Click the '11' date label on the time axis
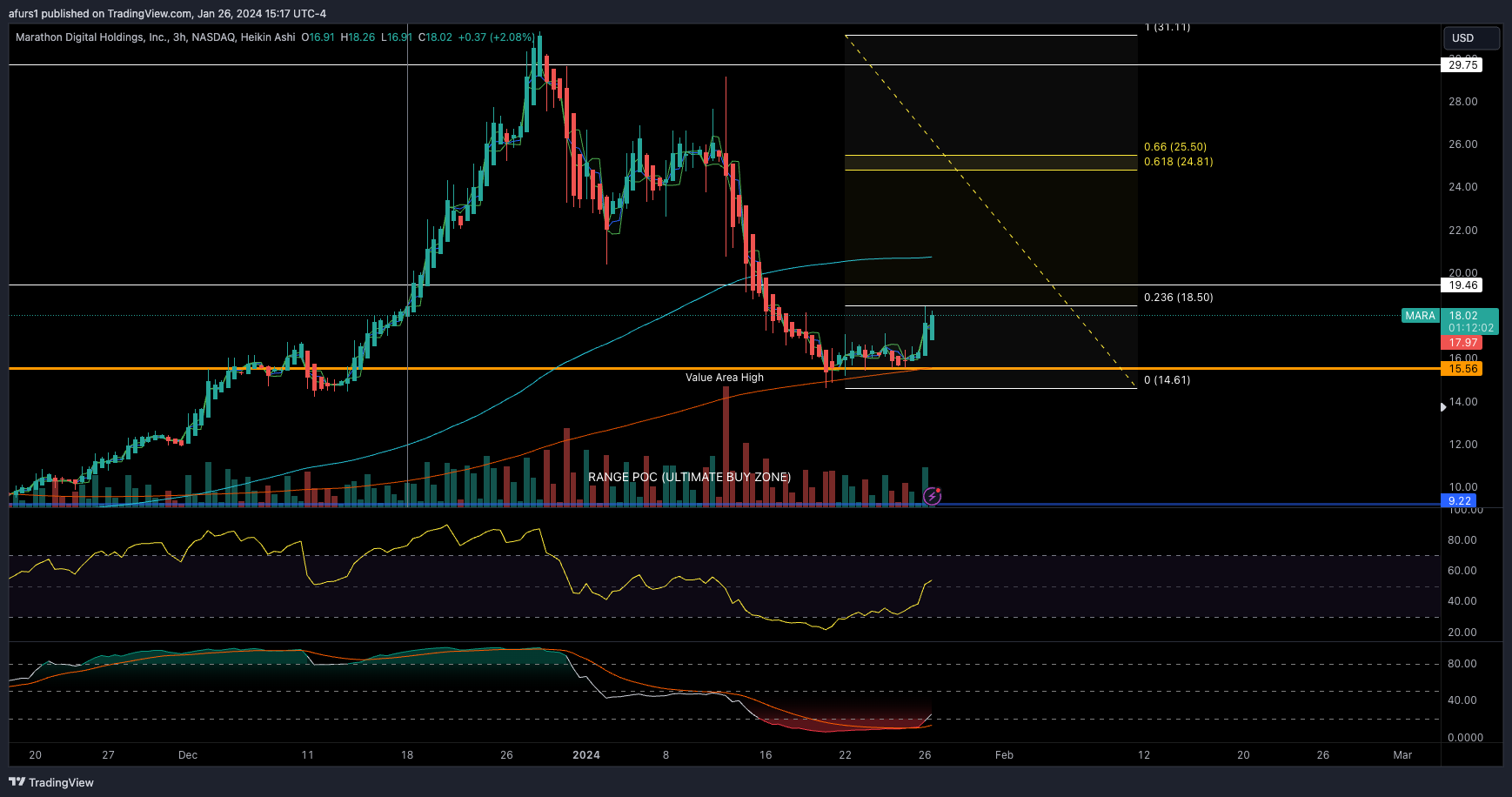The width and height of the screenshot is (1512, 797). [x=307, y=755]
